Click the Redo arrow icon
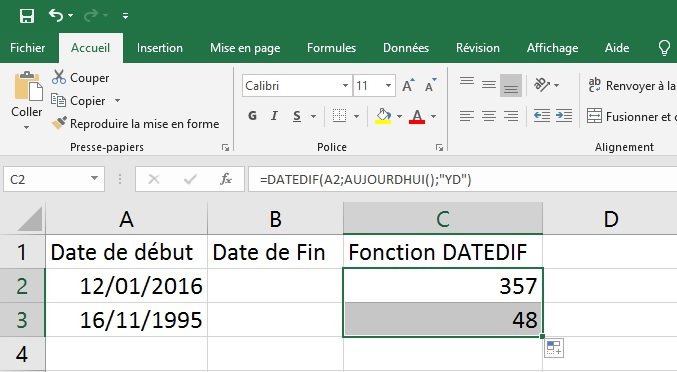The width and height of the screenshot is (677, 372). point(91,16)
